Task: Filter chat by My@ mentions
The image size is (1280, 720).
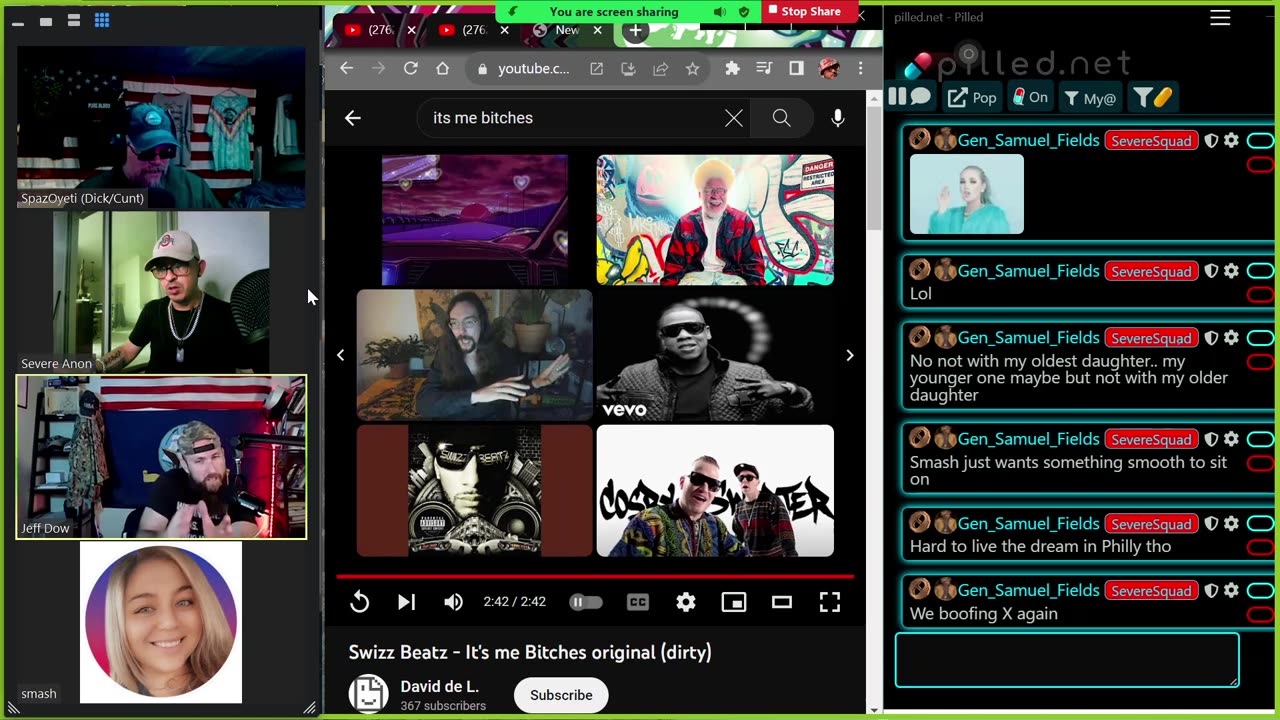Action: tap(1089, 98)
